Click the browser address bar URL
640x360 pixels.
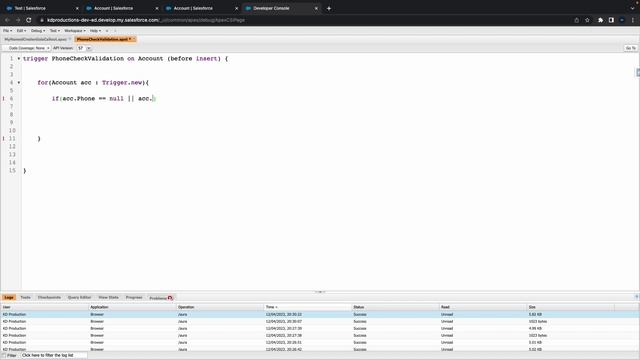pyautogui.click(x=146, y=20)
